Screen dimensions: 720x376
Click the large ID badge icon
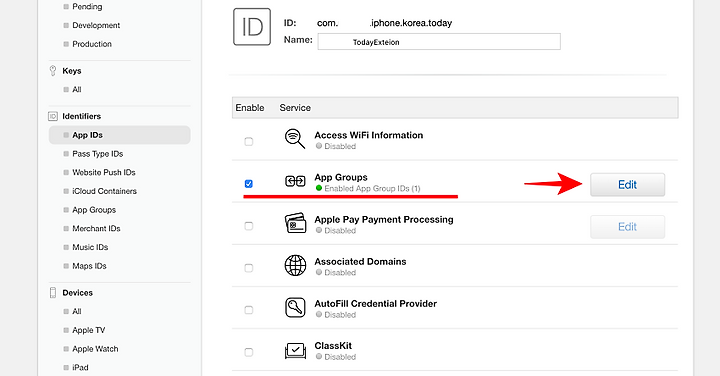(252, 27)
